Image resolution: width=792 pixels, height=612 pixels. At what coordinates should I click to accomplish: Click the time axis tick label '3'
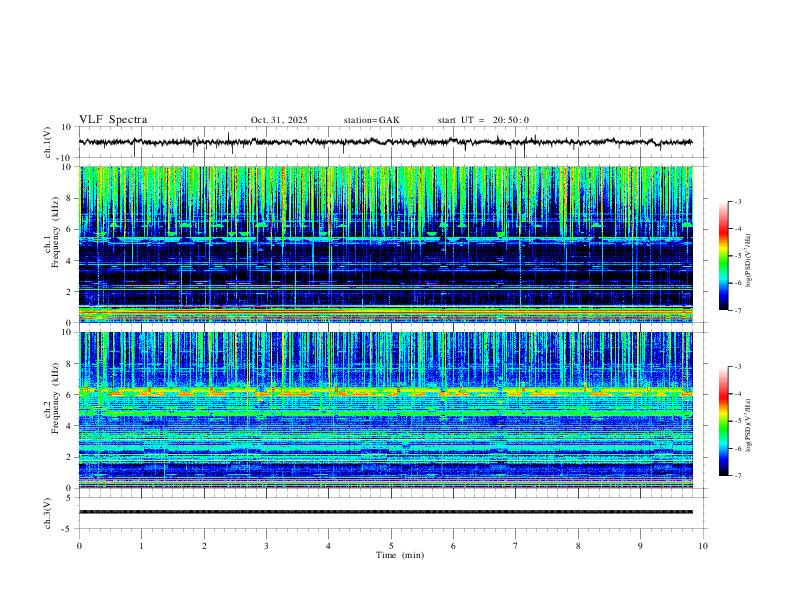tap(266, 546)
